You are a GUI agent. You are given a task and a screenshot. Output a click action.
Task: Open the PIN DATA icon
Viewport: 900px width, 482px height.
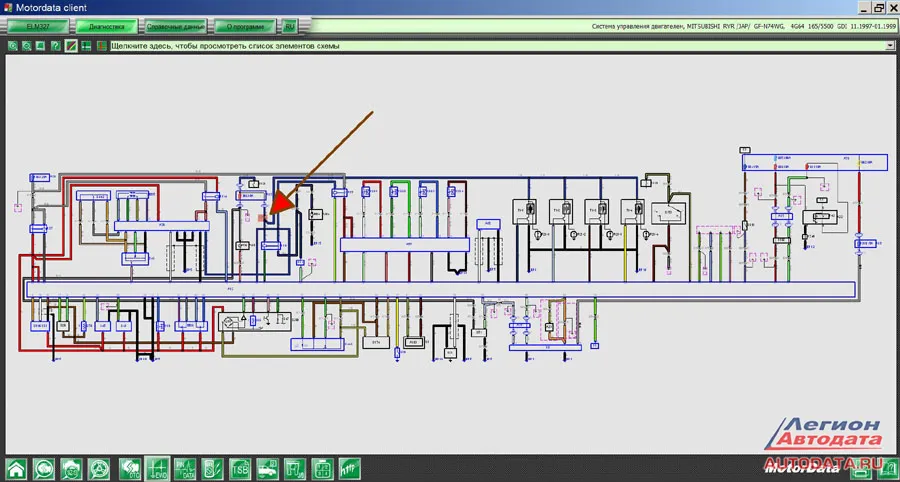point(185,469)
